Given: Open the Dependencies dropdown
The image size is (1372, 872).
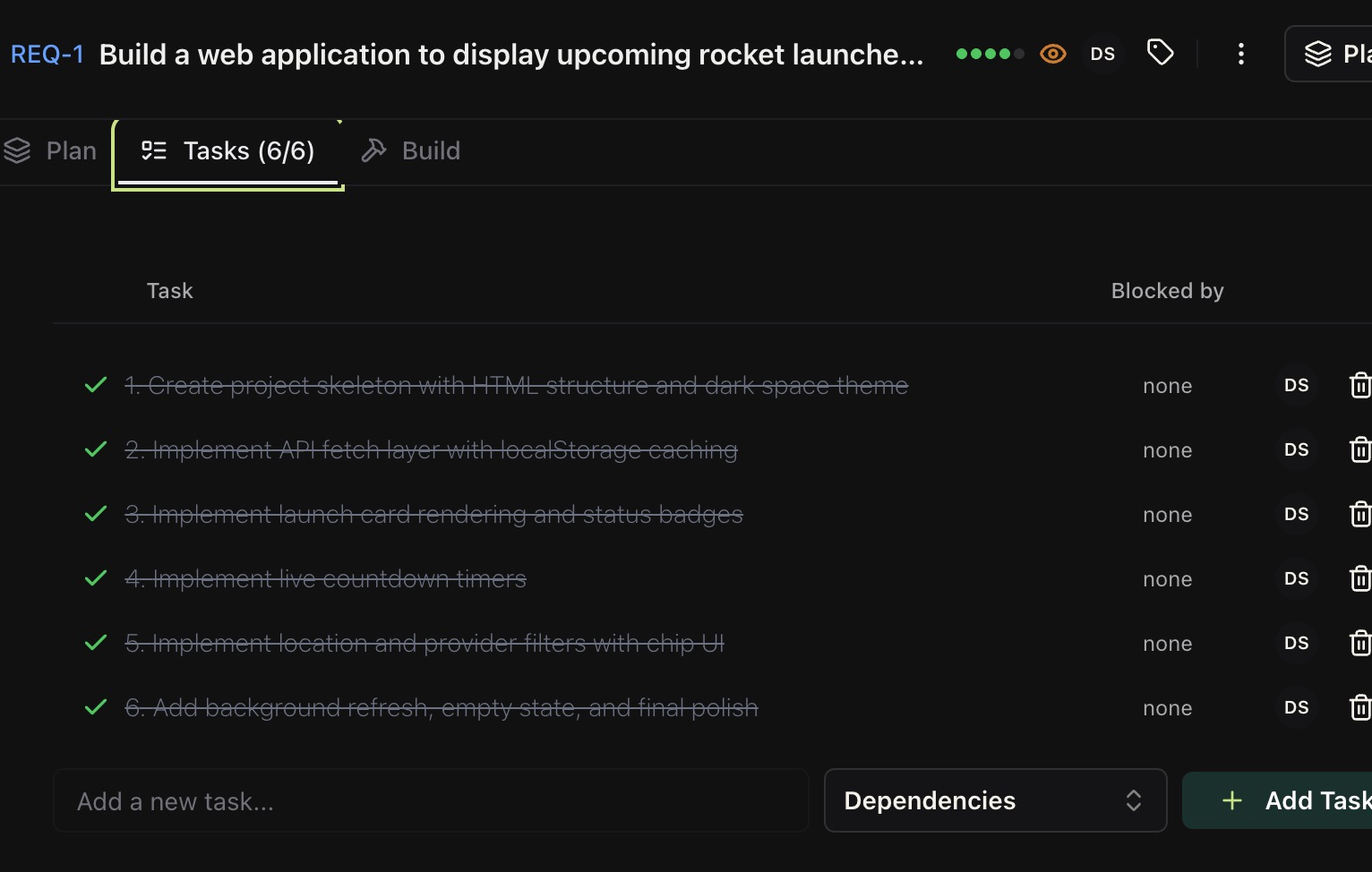Looking at the screenshot, I should [x=995, y=800].
